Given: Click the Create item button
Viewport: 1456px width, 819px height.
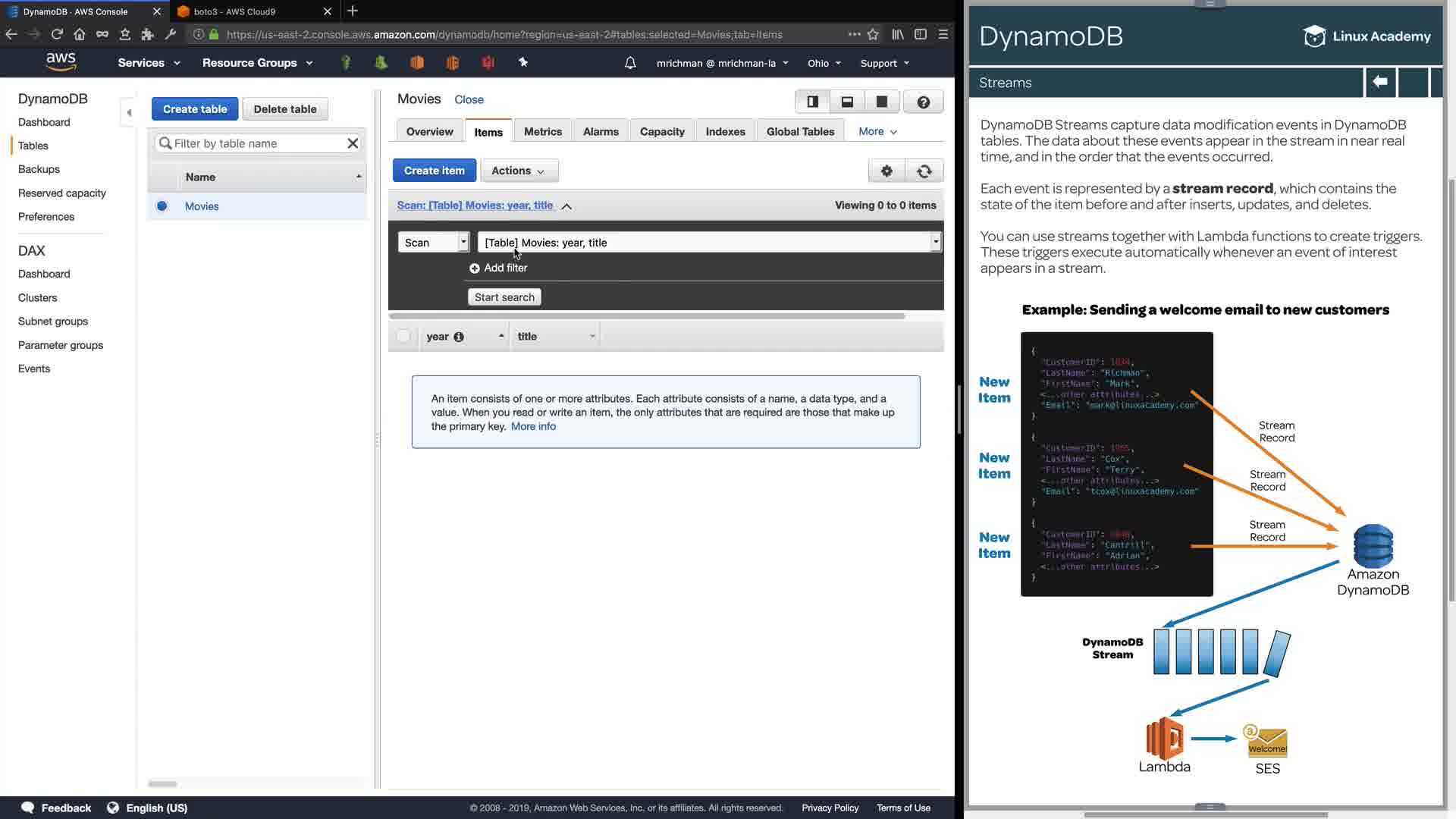Looking at the screenshot, I should tap(434, 171).
